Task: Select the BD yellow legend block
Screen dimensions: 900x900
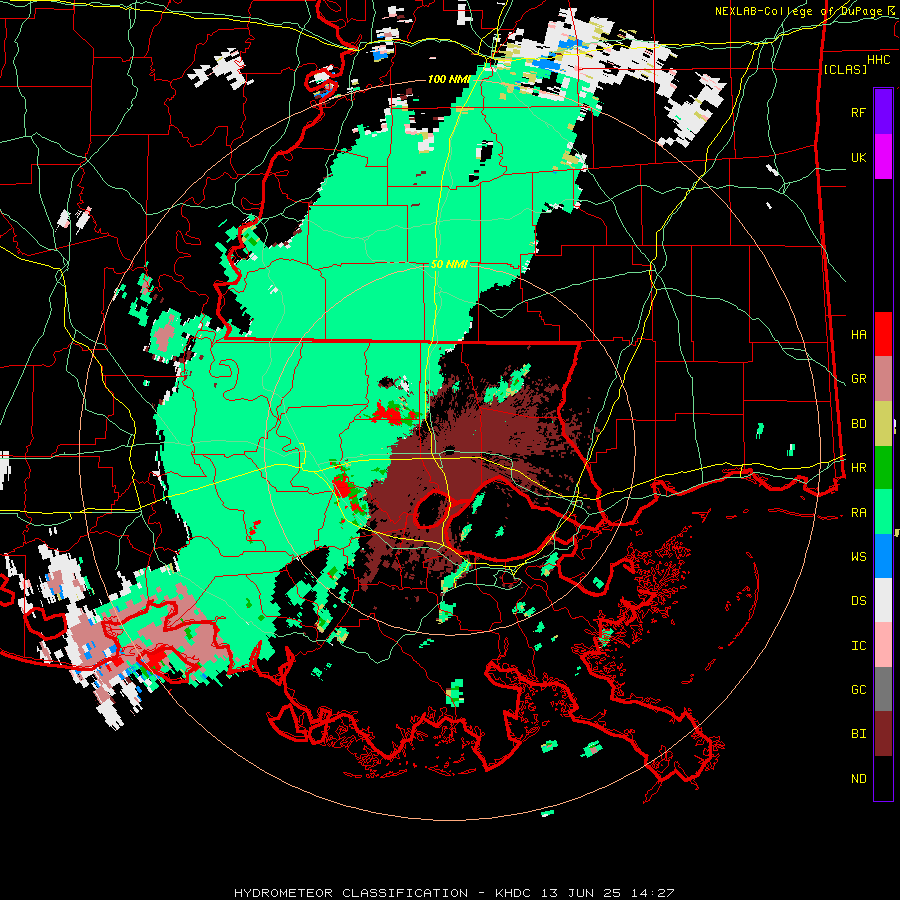Action: click(883, 423)
